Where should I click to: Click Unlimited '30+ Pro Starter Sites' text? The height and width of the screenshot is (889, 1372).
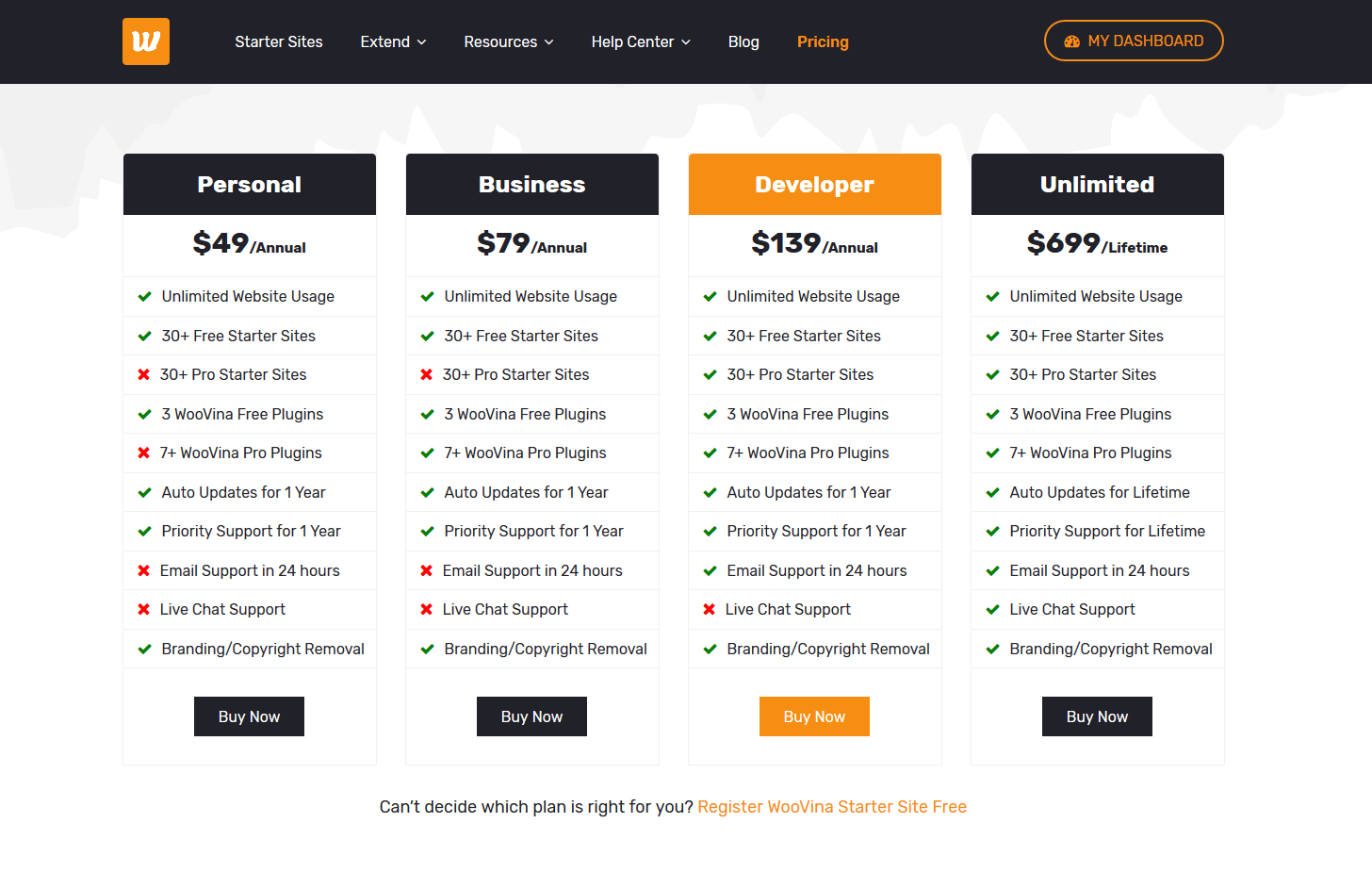pyautogui.click(x=1083, y=374)
